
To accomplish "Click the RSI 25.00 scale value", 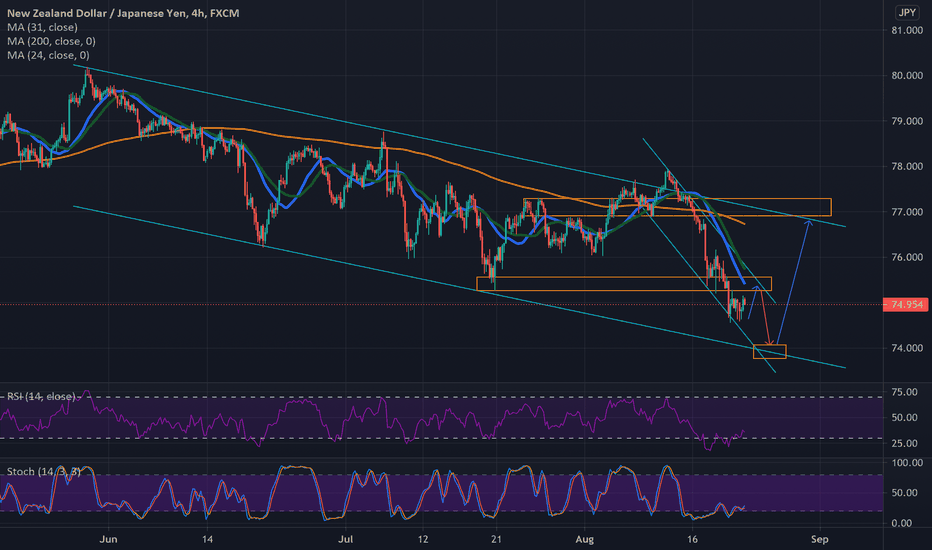I will [x=905, y=444].
